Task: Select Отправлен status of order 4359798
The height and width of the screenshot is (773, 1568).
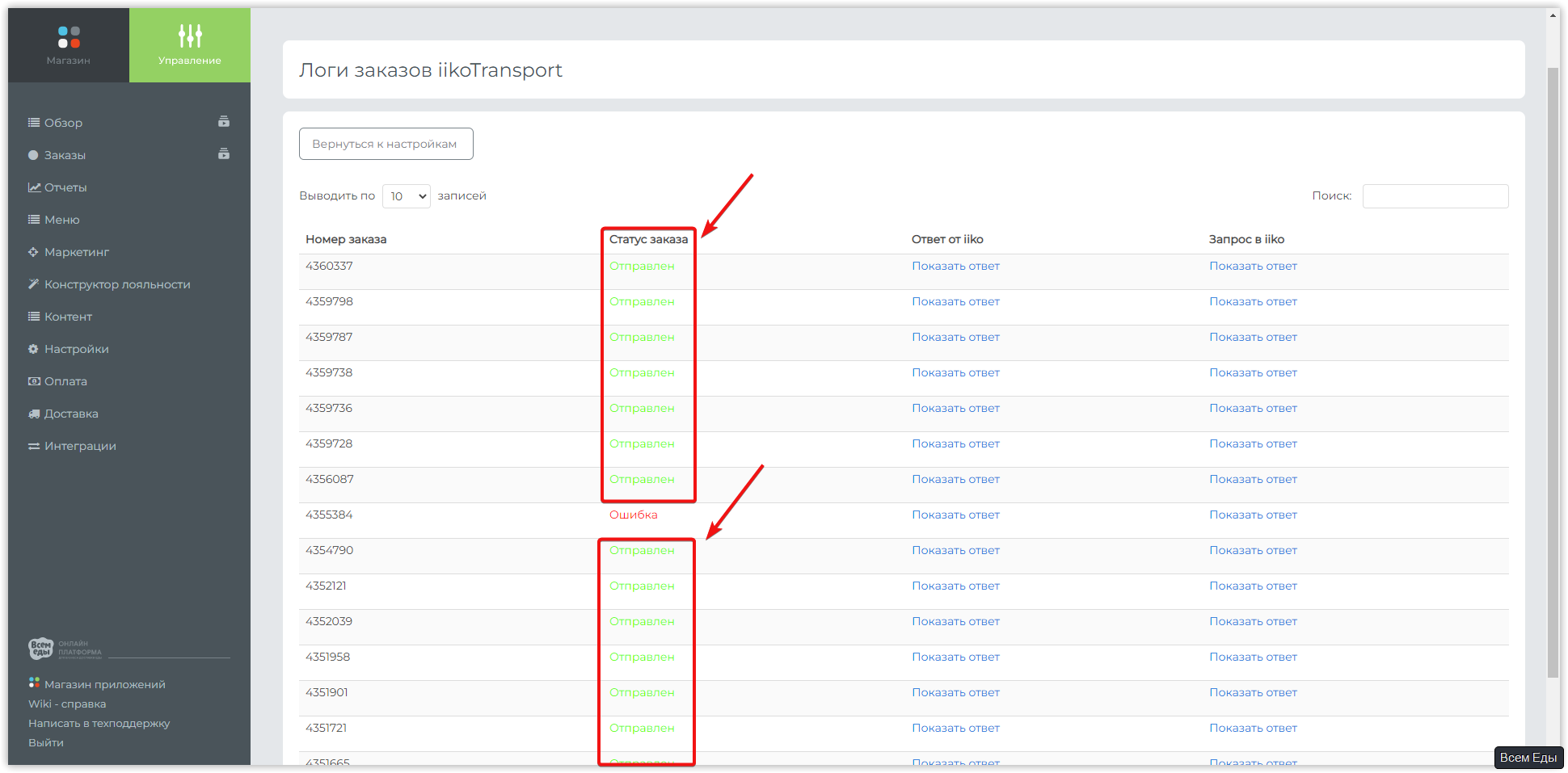Action: pyautogui.click(x=642, y=301)
